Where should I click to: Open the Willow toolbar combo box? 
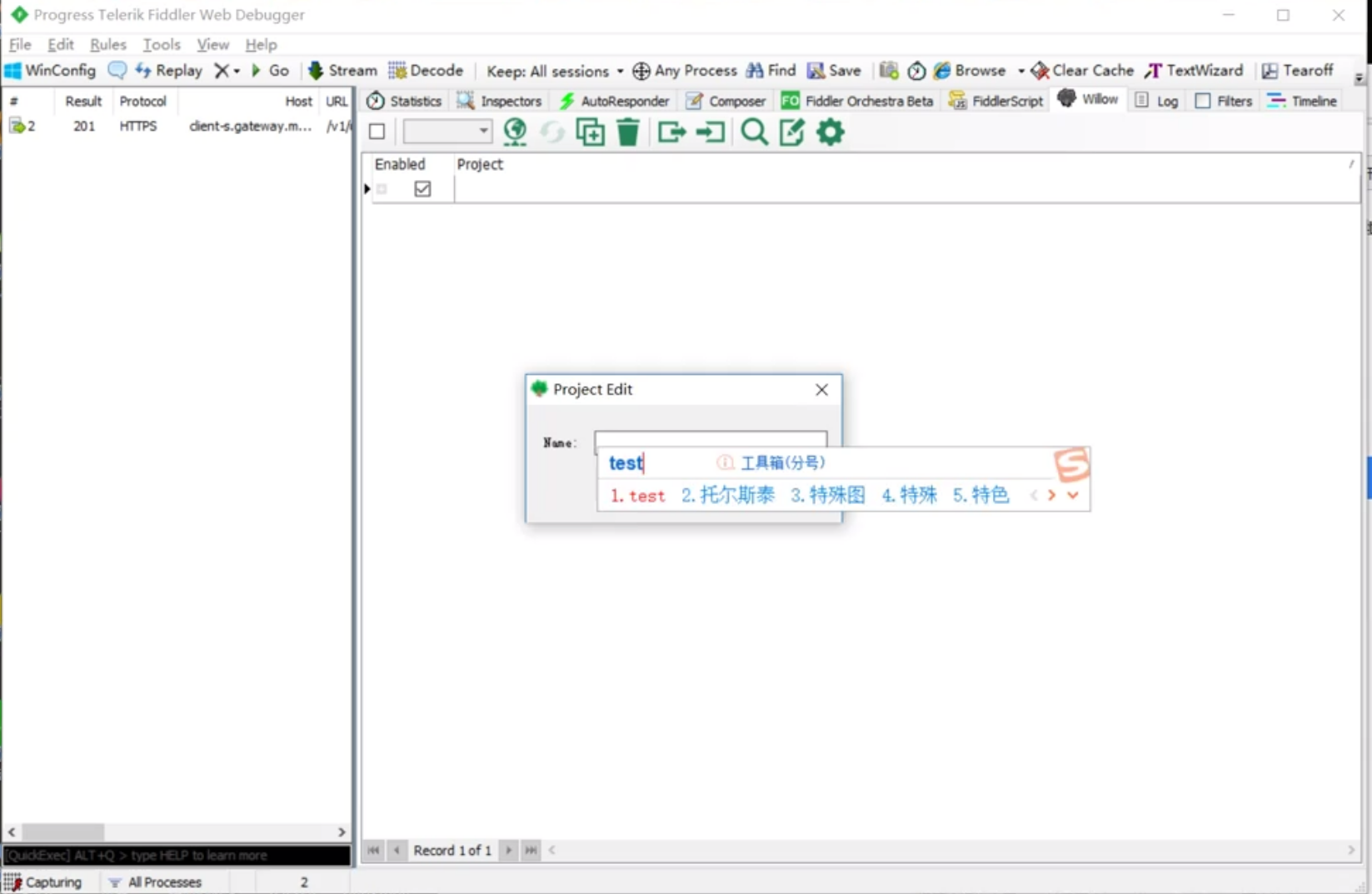447,132
